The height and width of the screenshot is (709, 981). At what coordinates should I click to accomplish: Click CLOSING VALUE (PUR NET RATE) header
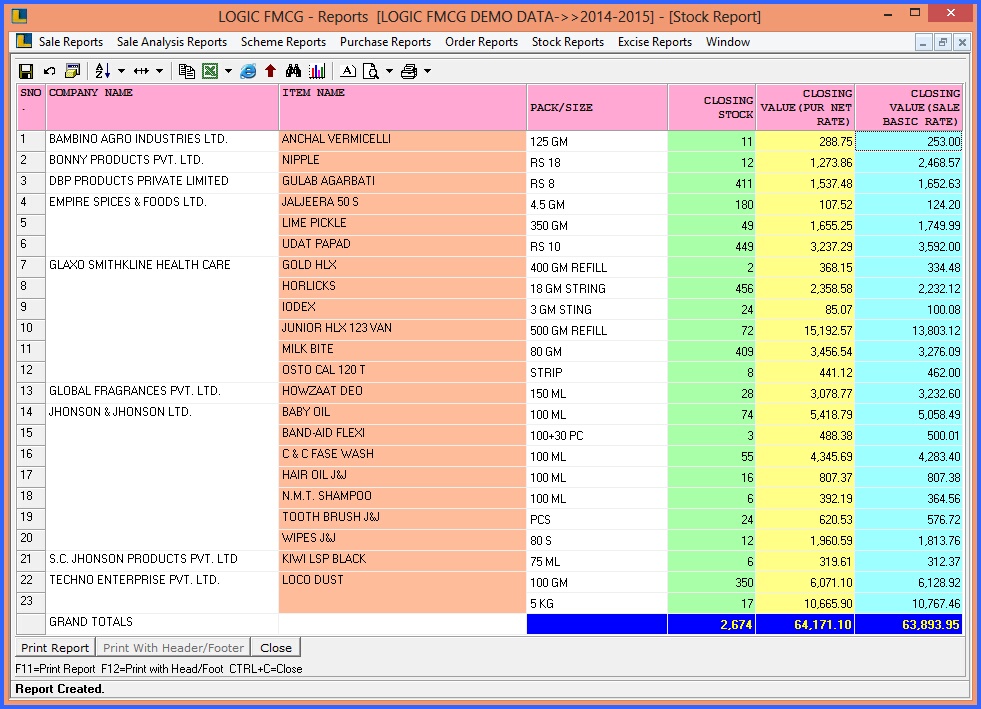(x=806, y=107)
